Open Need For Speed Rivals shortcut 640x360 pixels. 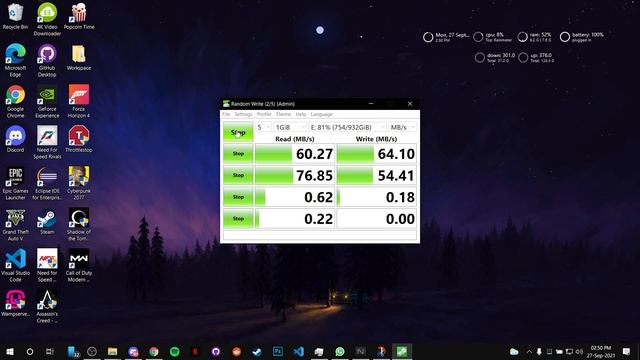[x=47, y=142]
